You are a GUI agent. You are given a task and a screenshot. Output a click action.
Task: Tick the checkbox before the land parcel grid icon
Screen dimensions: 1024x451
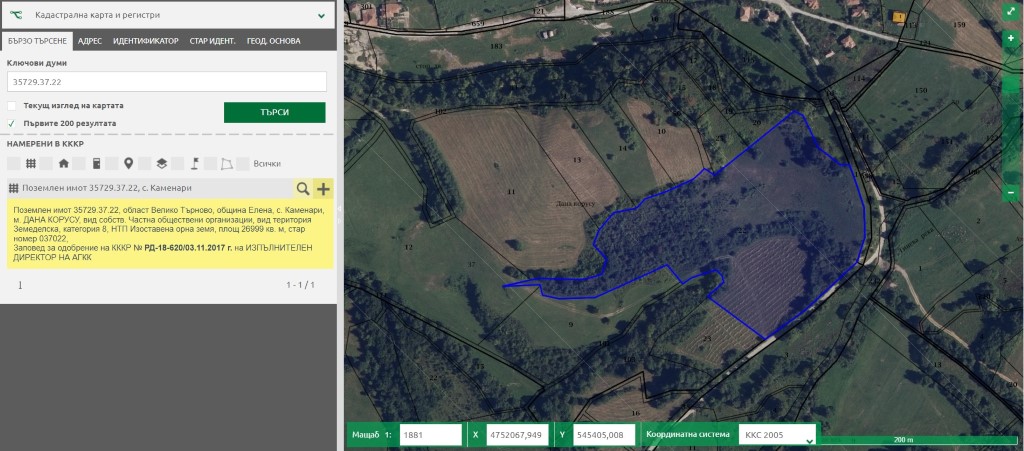point(13,163)
